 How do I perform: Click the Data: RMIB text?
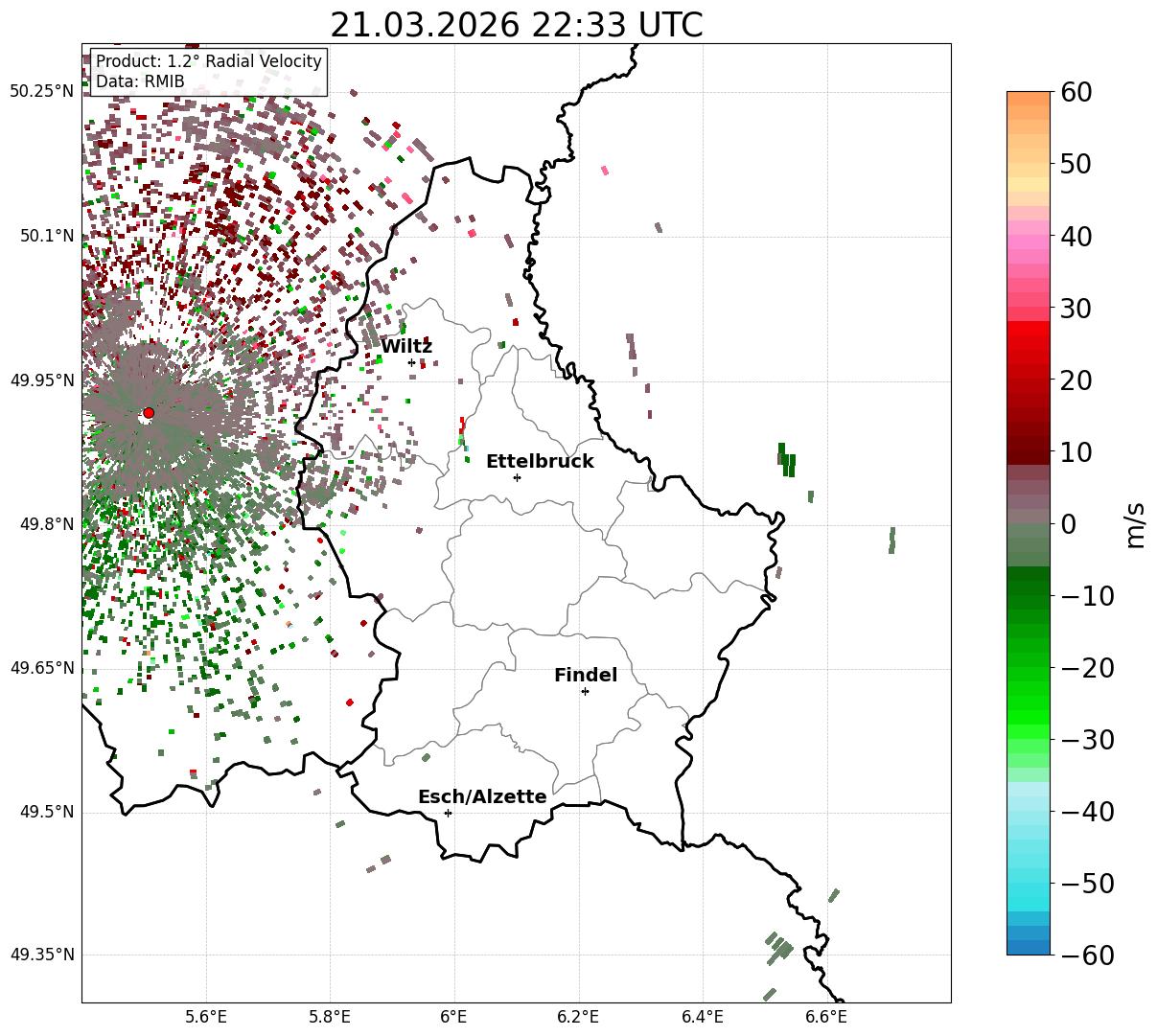[140, 82]
